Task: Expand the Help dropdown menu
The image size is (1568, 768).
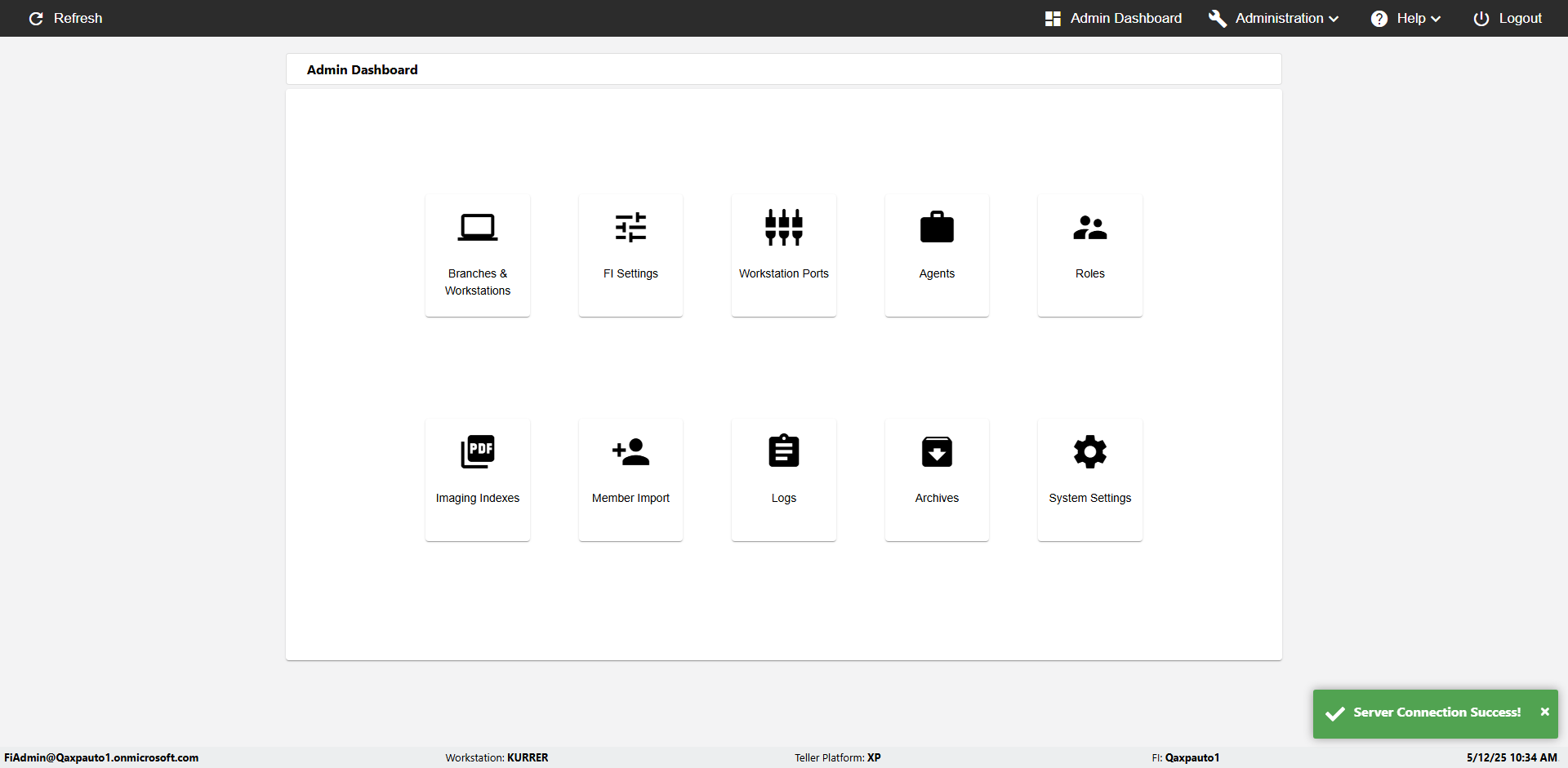Action: pyautogui.click(x=1405, y=18)
